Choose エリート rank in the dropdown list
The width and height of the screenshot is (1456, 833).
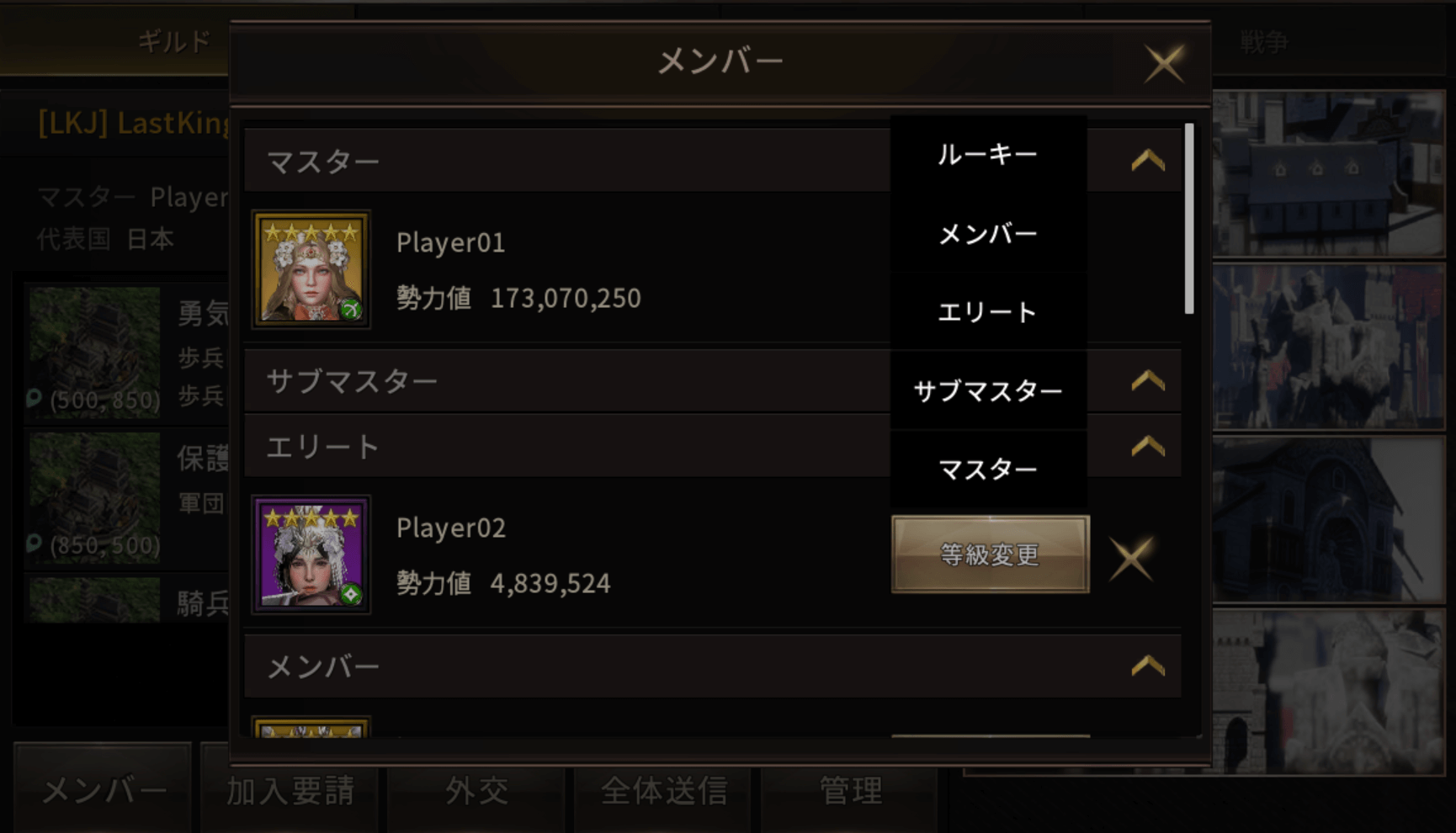pyautogui.click(x=989, y=312)
